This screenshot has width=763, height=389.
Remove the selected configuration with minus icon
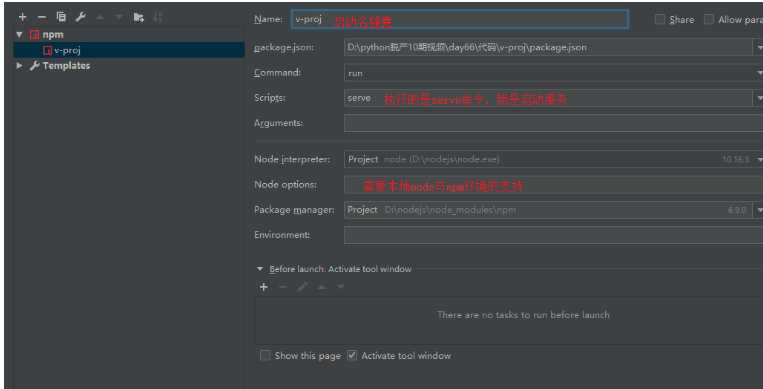pos(42,18)
